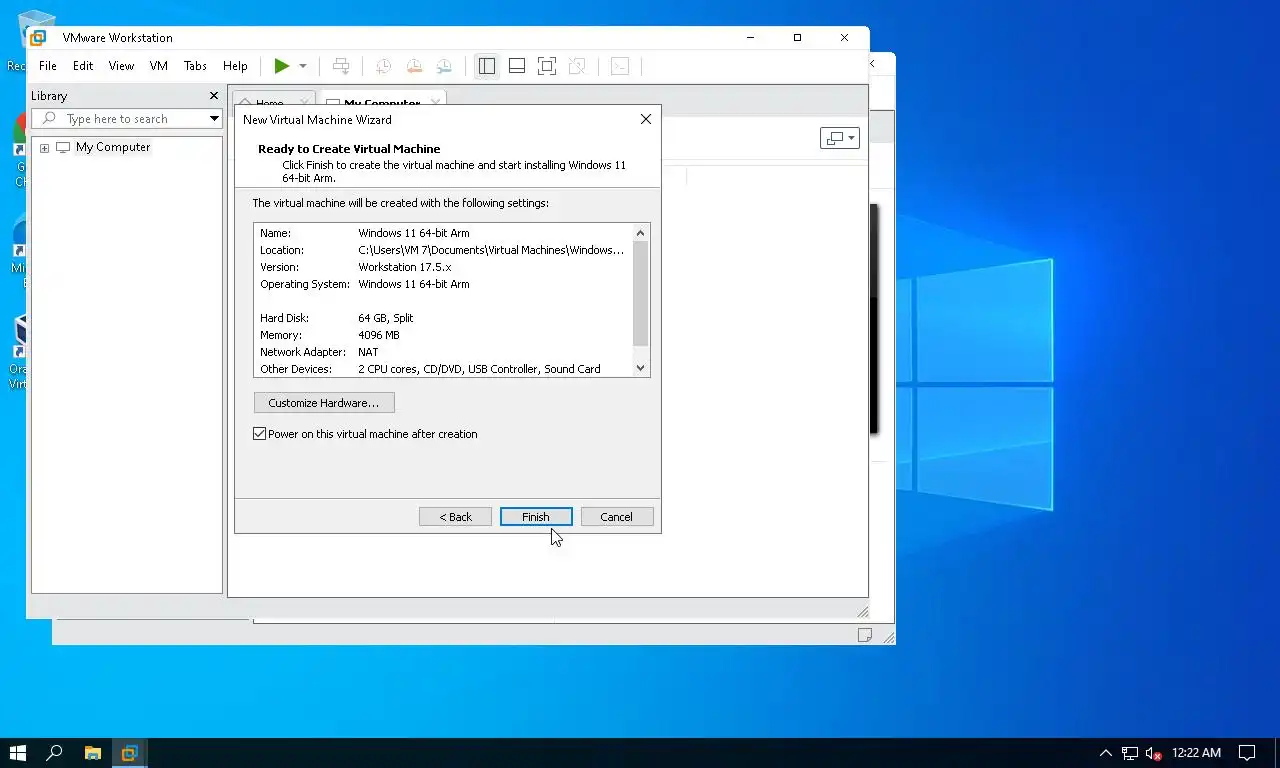Screen dimensions: 1280x768
Task: Click the VMware Workstation taskbar icon
Action: (129, 753)
